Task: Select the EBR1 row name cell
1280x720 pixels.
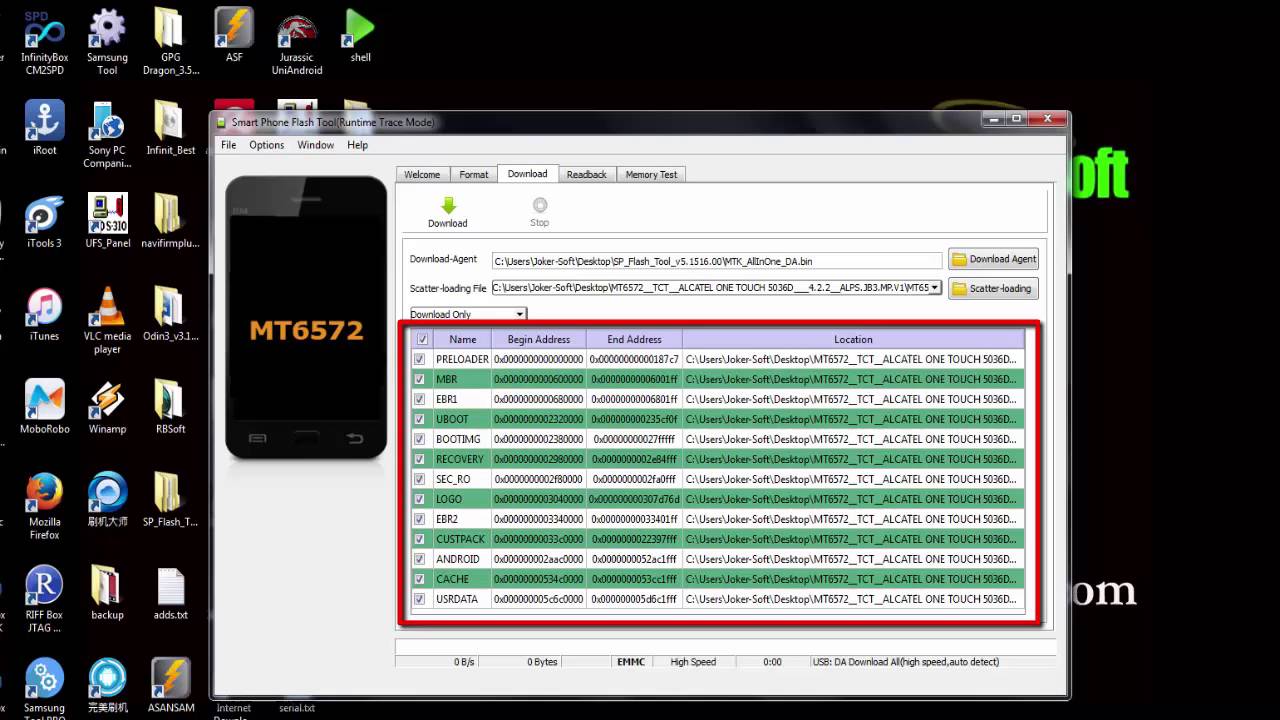Action: (x=461, y=399)
